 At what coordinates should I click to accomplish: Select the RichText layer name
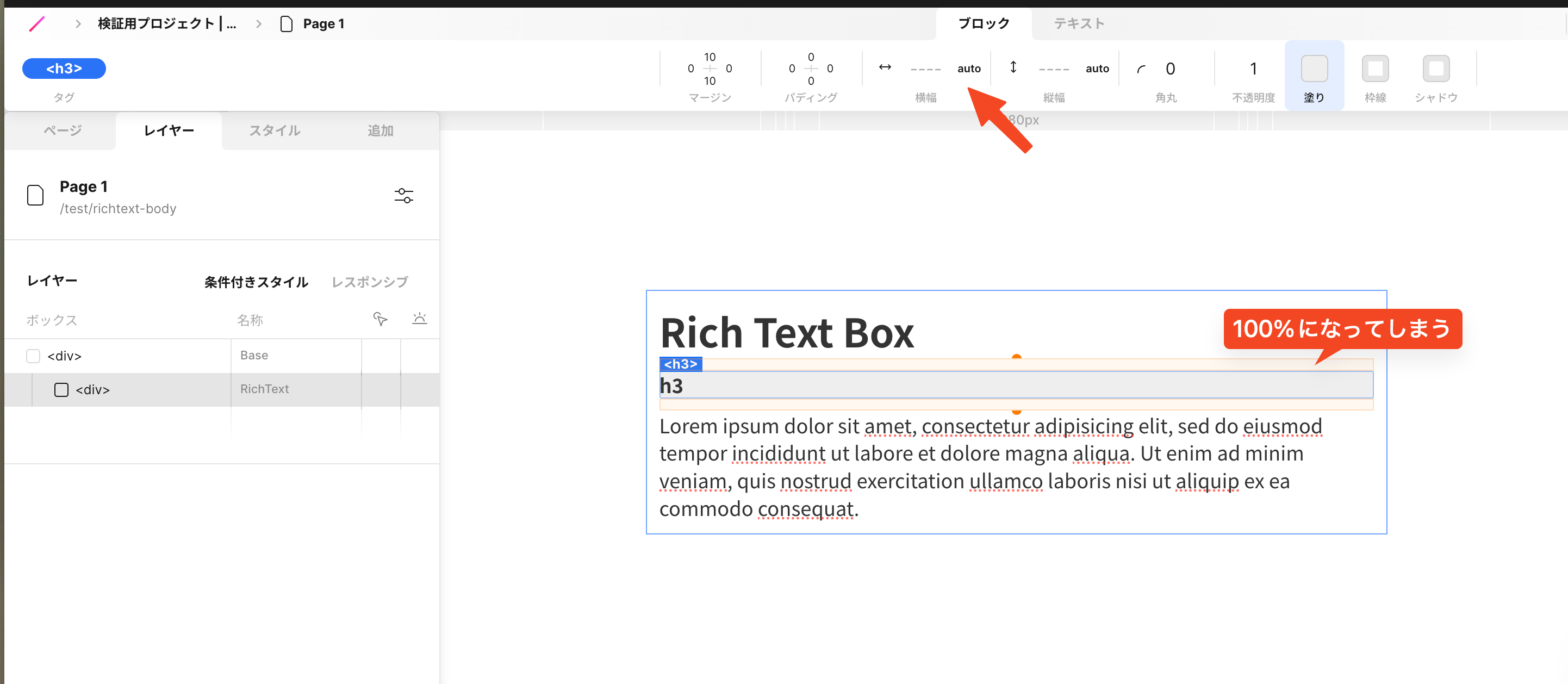[x=264, y=389]
